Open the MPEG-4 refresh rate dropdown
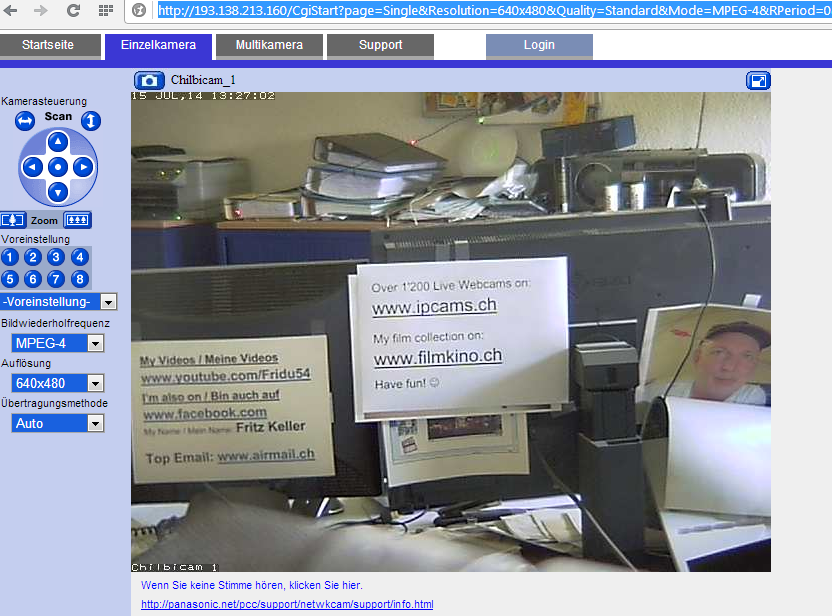 click(58, 343)
